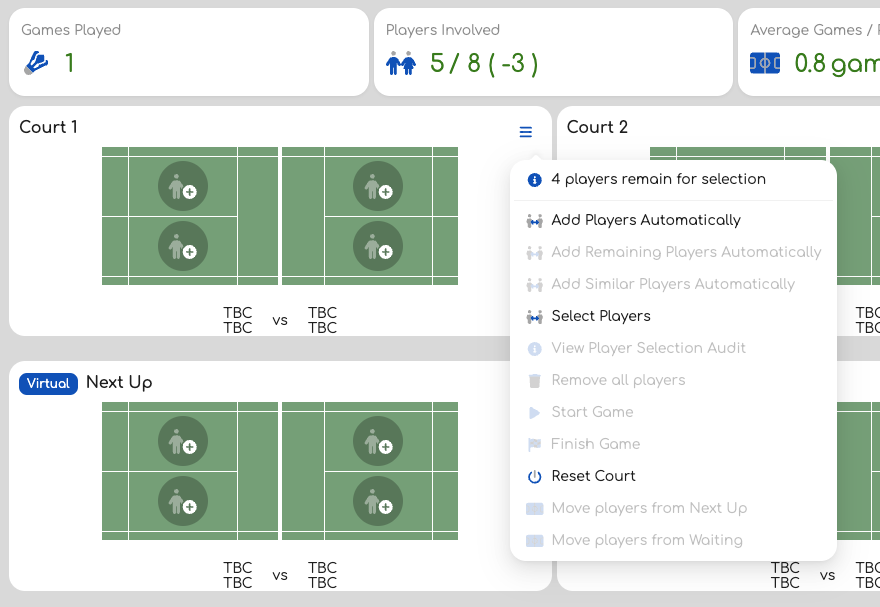The height and width of the screenshot is (607, 880).
Task: Choose Add Players Automatically menu entry
Action: pyautogui.click(x=646, y=220)
